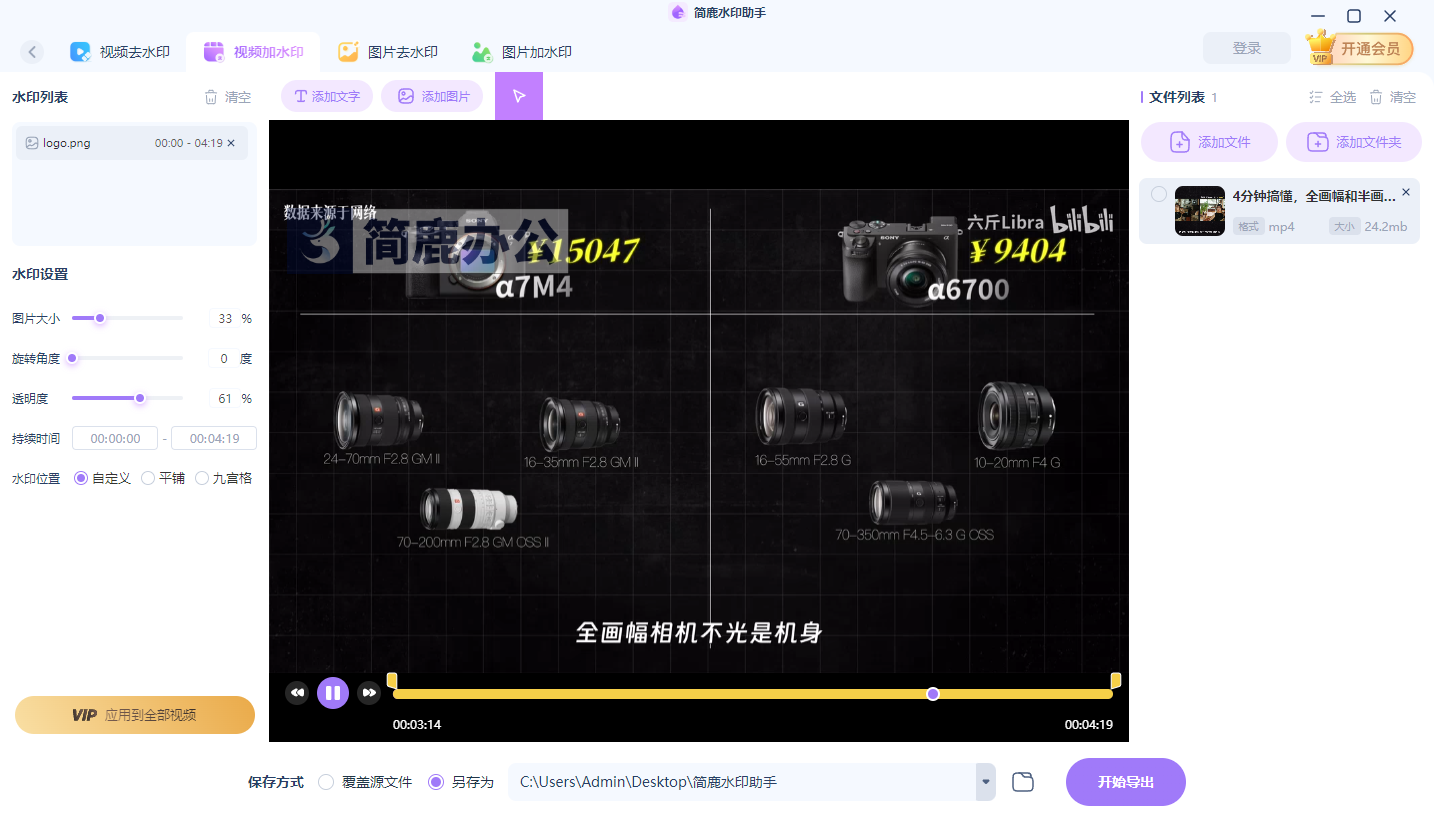Click the video thumbnail in the file list
Image resolution: width=1434 pixels, height=822 pixels.
(x=1199, y=210)
